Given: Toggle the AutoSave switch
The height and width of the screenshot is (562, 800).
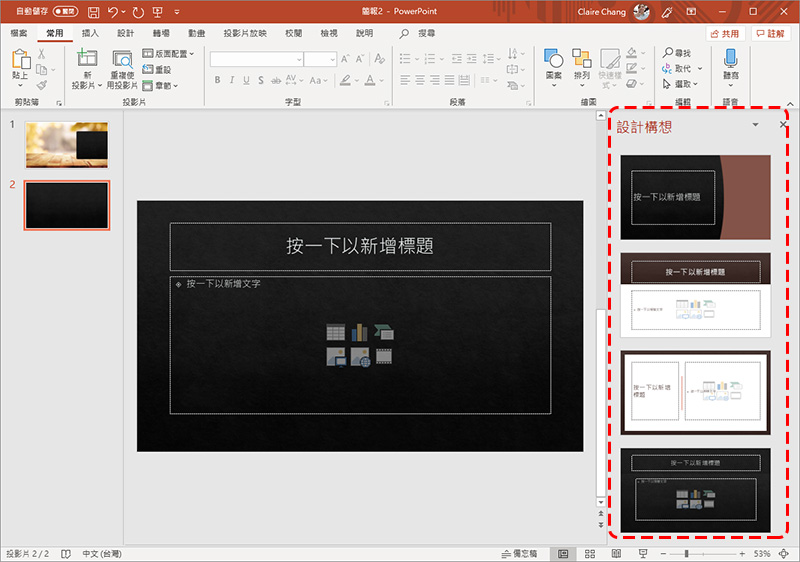Looking at the screenshot, I should pos(65,11).
